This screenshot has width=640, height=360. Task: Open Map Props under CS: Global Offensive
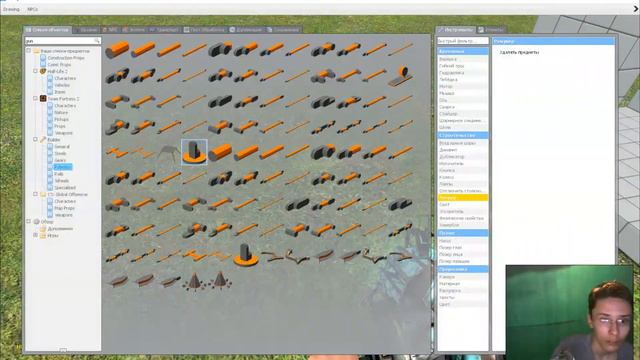64,208
